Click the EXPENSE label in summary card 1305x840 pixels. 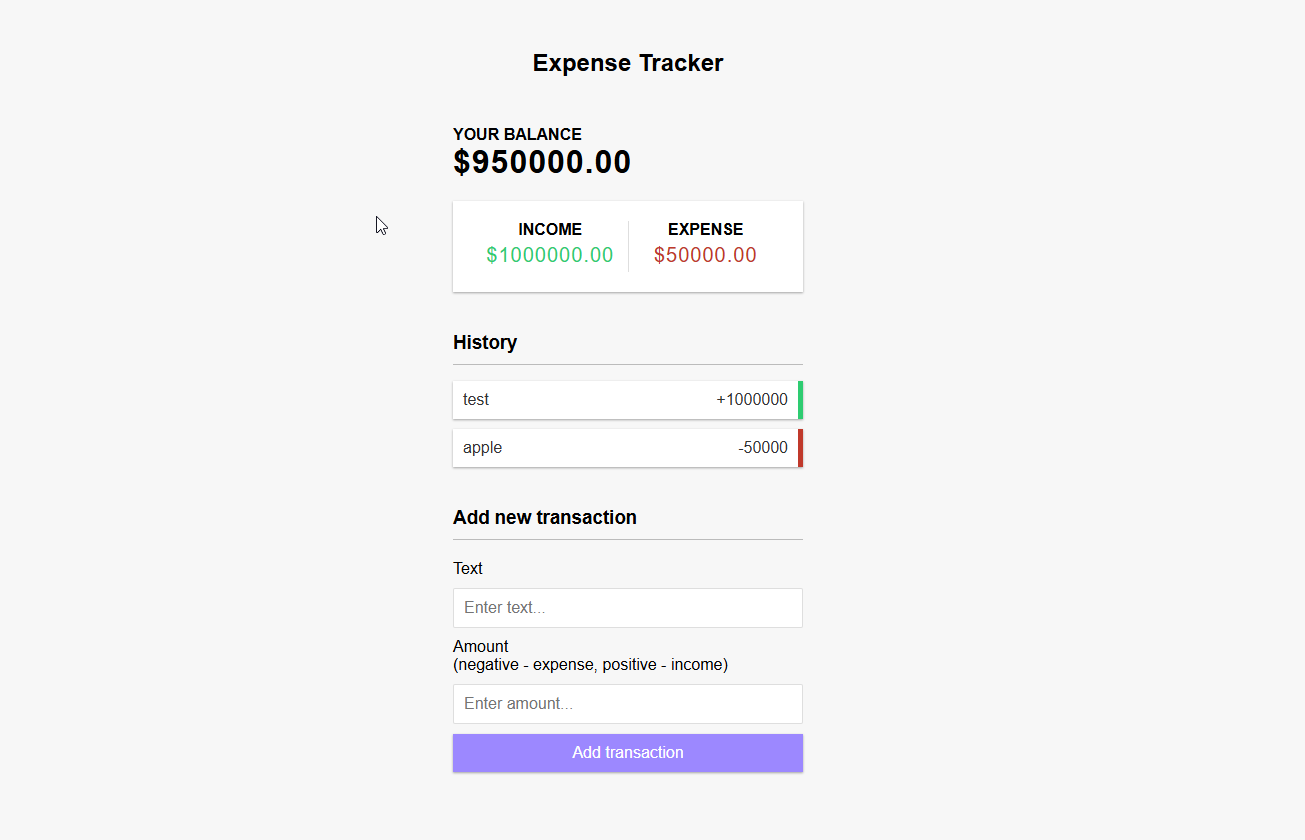click(x=705, y=229)
